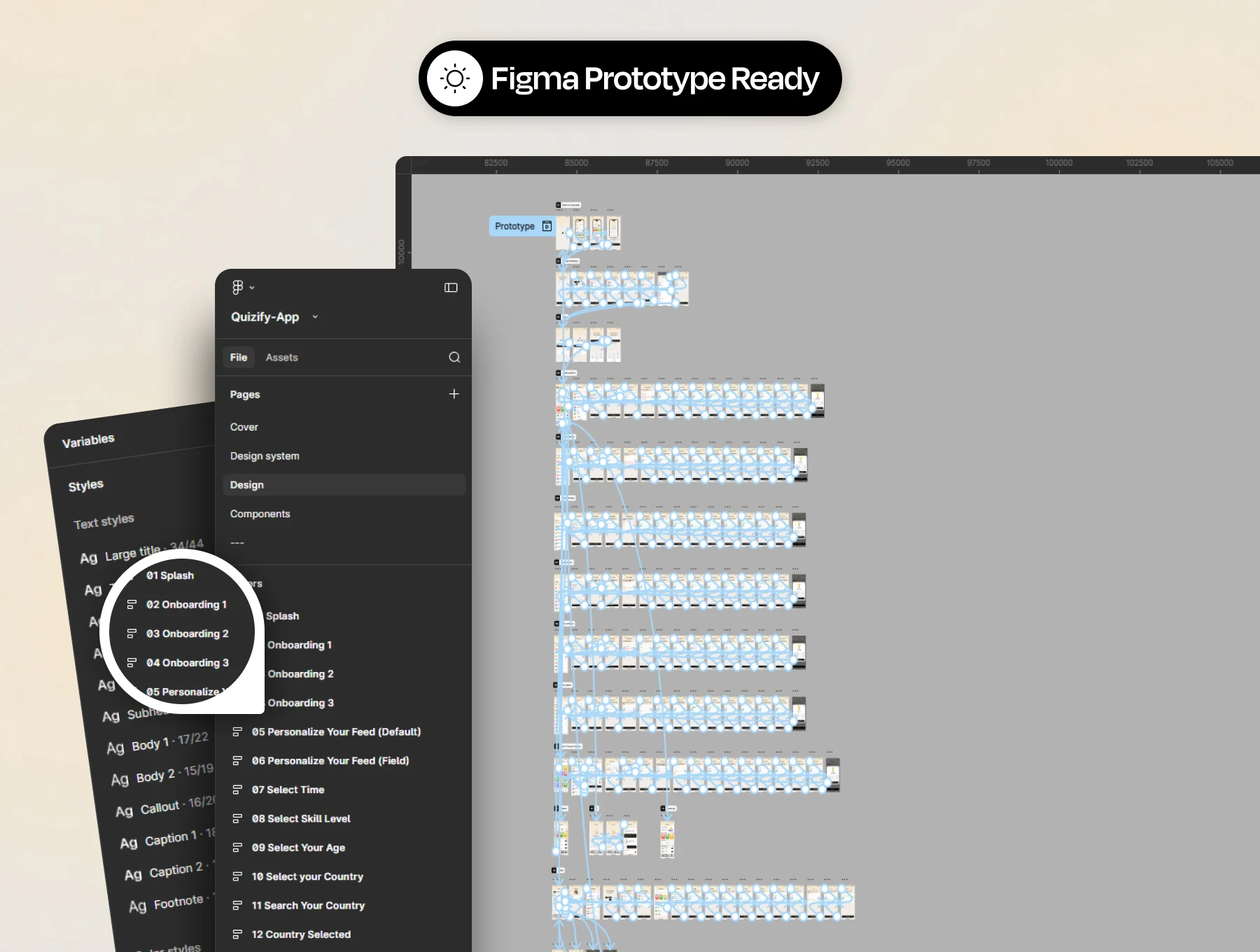The image size is (1260, 952).
Task: Click frame icon beside 11 Search Your Country
Action: [237, 905]
